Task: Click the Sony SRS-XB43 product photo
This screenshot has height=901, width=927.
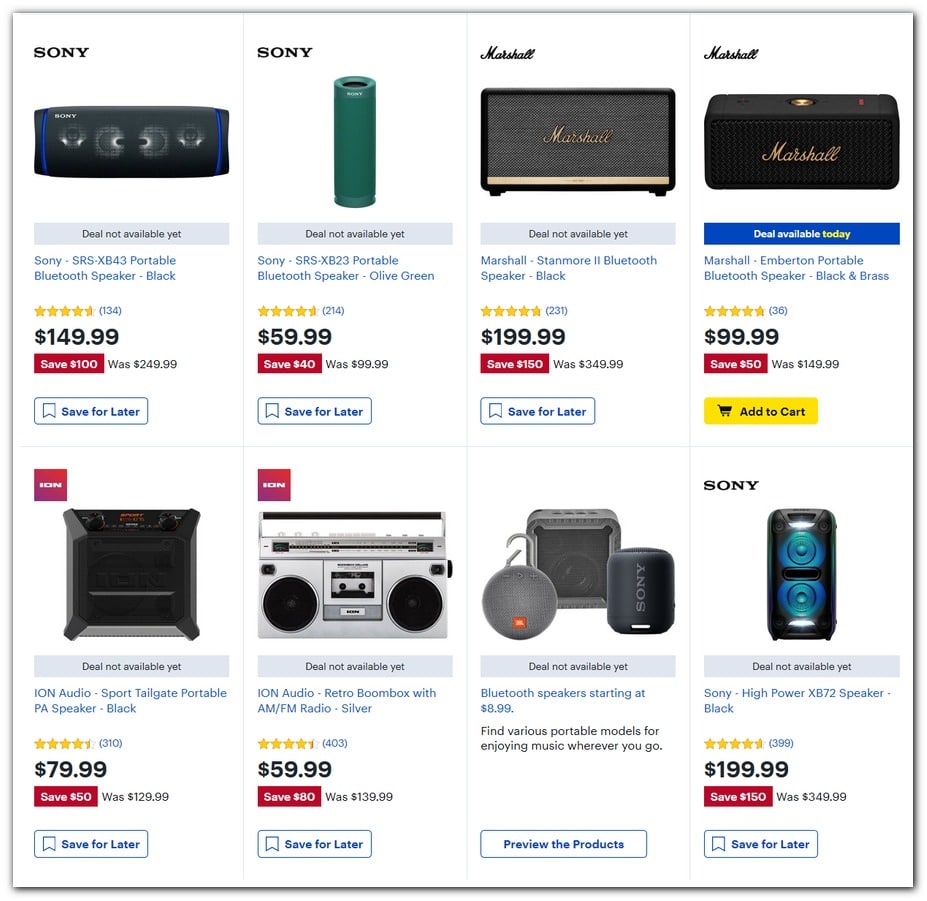Action: click(130, 140)
